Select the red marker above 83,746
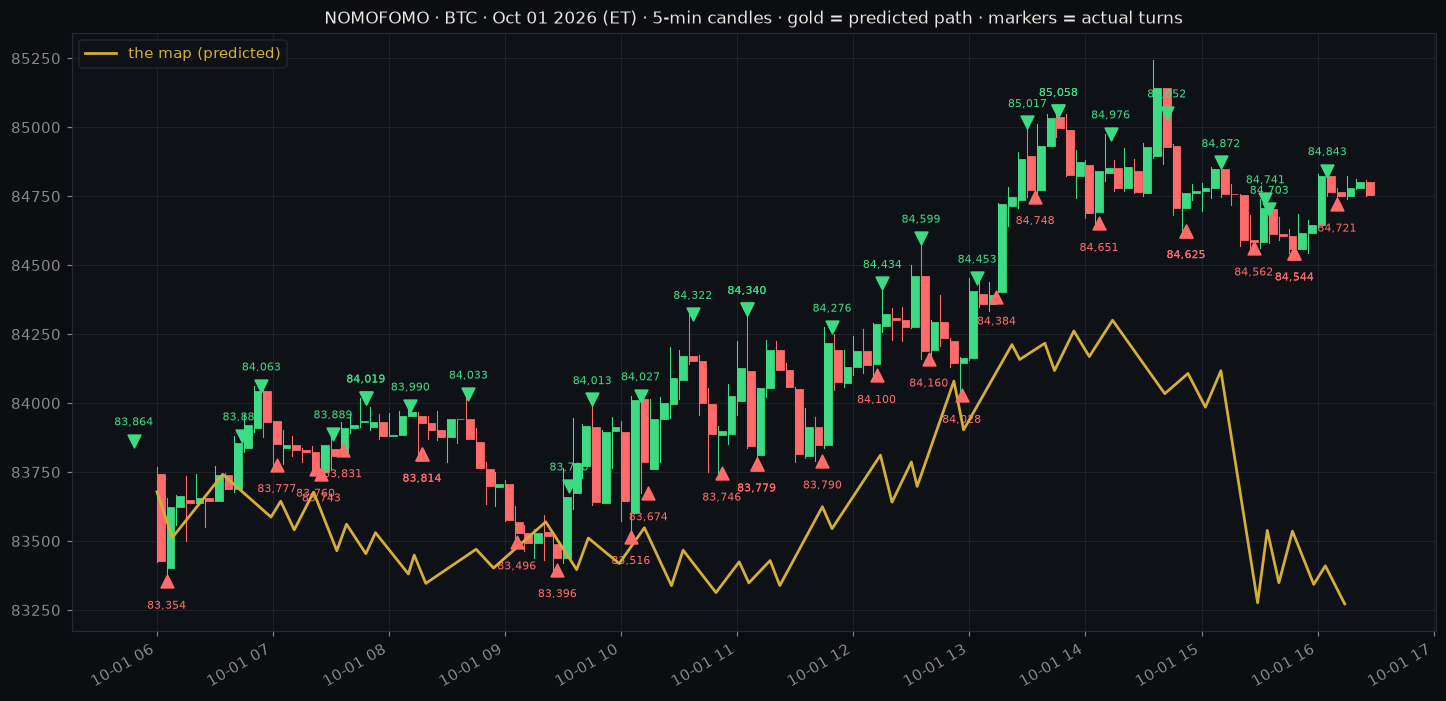Image resolution: width=1446 pixels, height=701 pixels. click(x=722, y=473)
